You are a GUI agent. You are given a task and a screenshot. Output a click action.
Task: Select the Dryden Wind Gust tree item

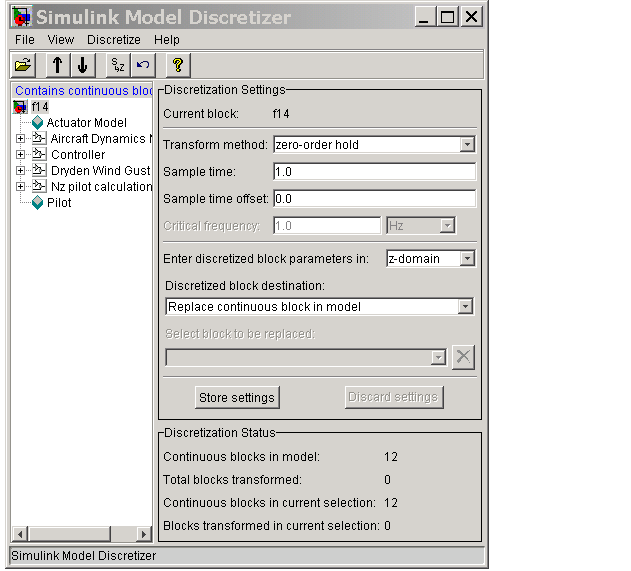[101, 171]
